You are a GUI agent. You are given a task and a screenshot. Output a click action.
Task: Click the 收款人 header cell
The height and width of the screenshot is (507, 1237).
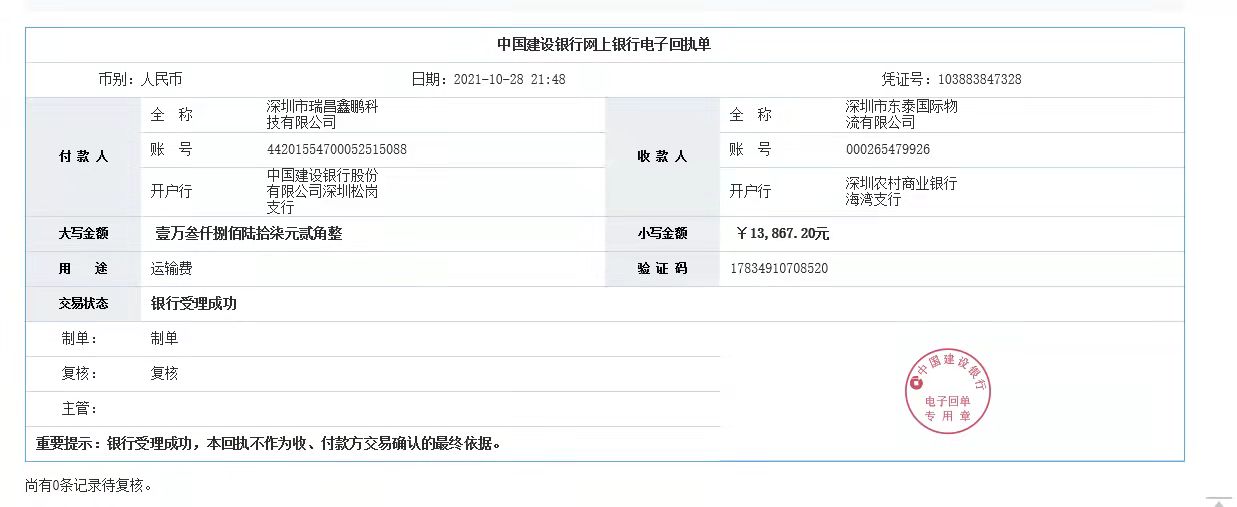point(662,157)
